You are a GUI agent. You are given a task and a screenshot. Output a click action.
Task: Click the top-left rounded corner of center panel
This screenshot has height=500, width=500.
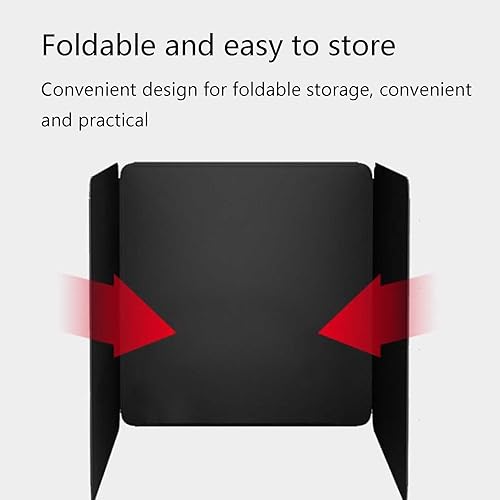pyautogui.click(x=126, y=168)
